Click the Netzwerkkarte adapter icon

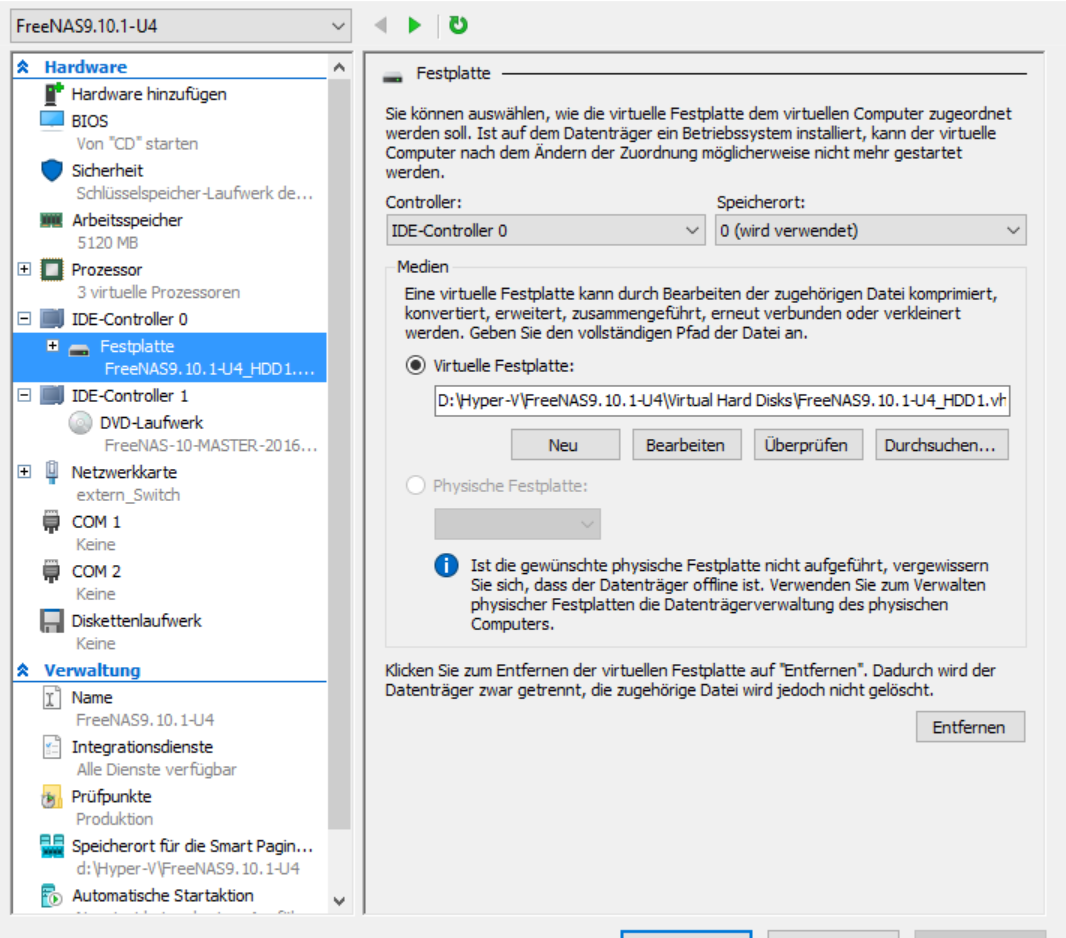pyautogui.click(x=52, y=472)
